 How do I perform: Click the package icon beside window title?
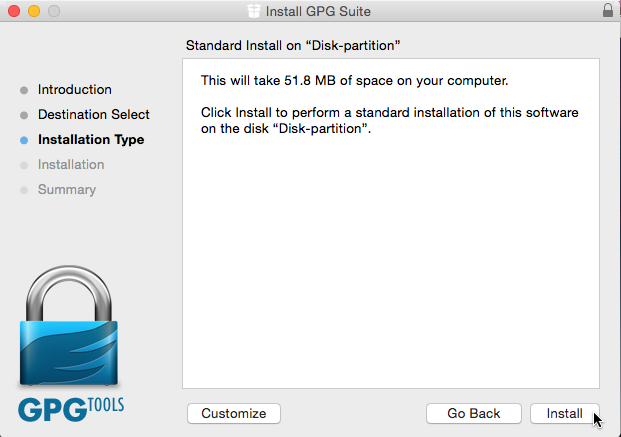pyautogui.click(x=254, y=11)
